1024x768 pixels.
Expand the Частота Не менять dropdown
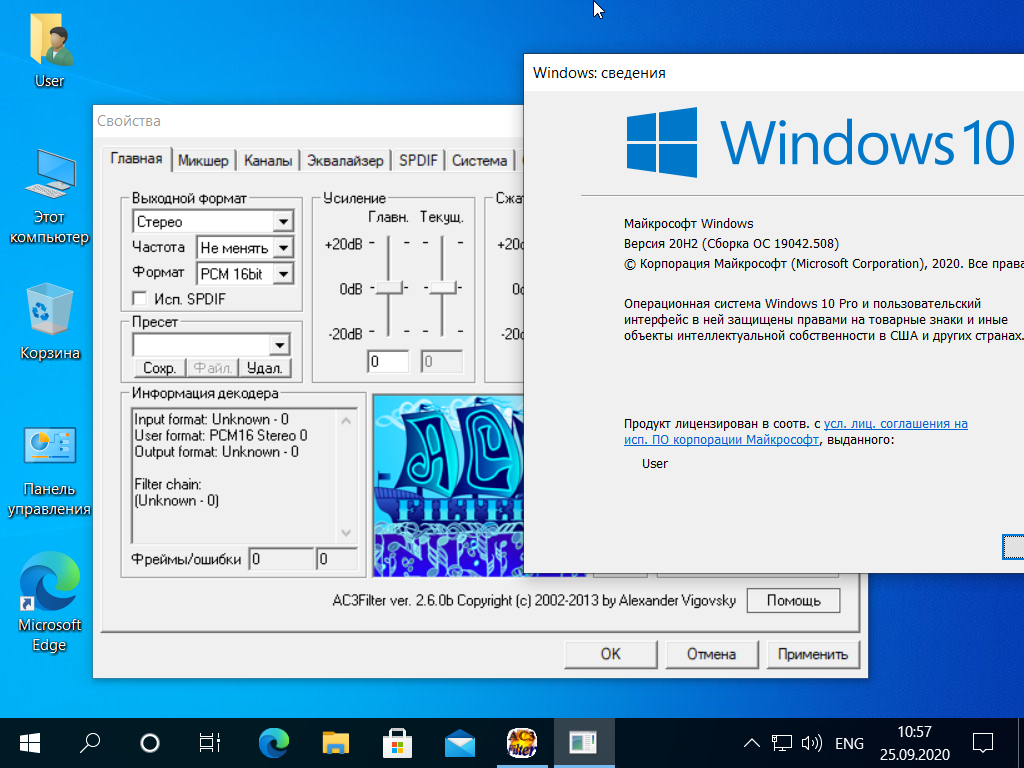[283, 248]
